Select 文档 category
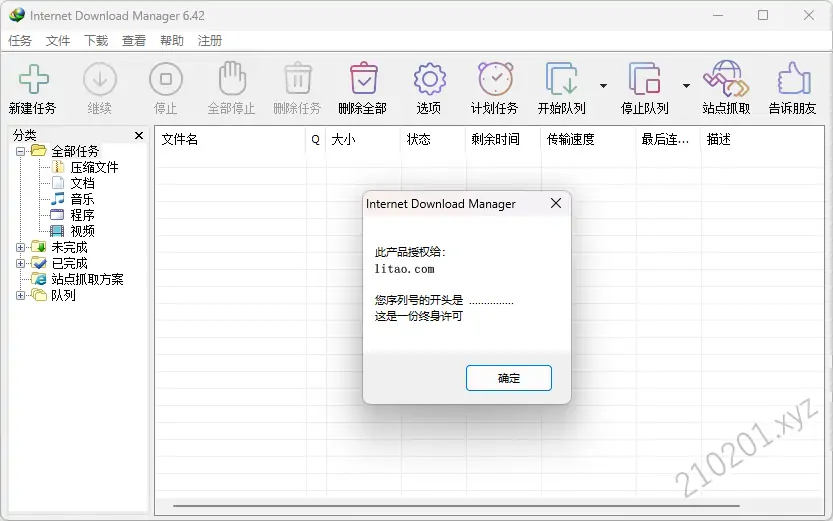 (82, 183)
